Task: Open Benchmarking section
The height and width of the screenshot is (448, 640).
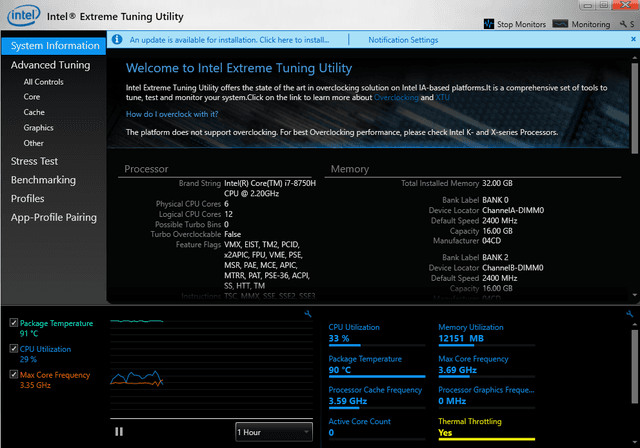Action: coord(43,180)
